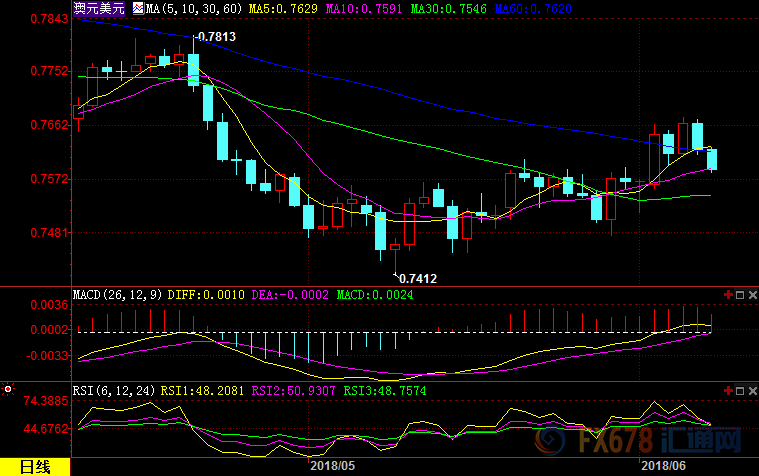Close the RSI indicator panel
The height and width of the screenshot is (476, 759).
point(751,388)
